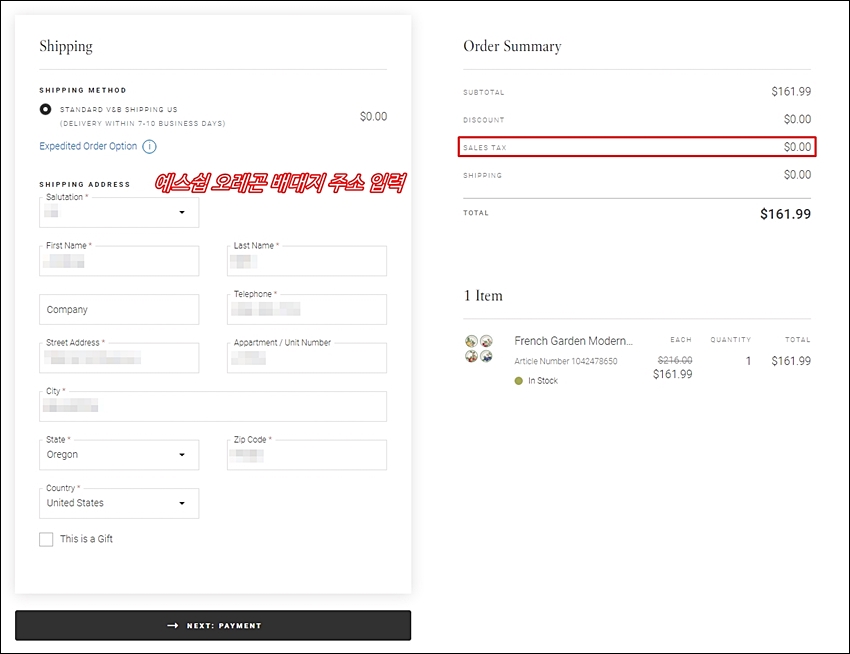Open the State dropdown showing Oregon
850x654 pixels.
119,454
